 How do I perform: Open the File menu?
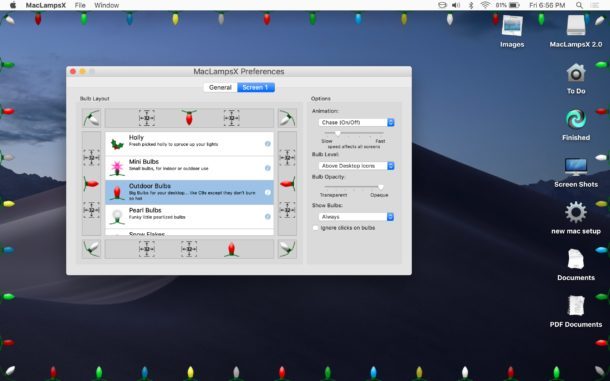click(x=80, y=5)
